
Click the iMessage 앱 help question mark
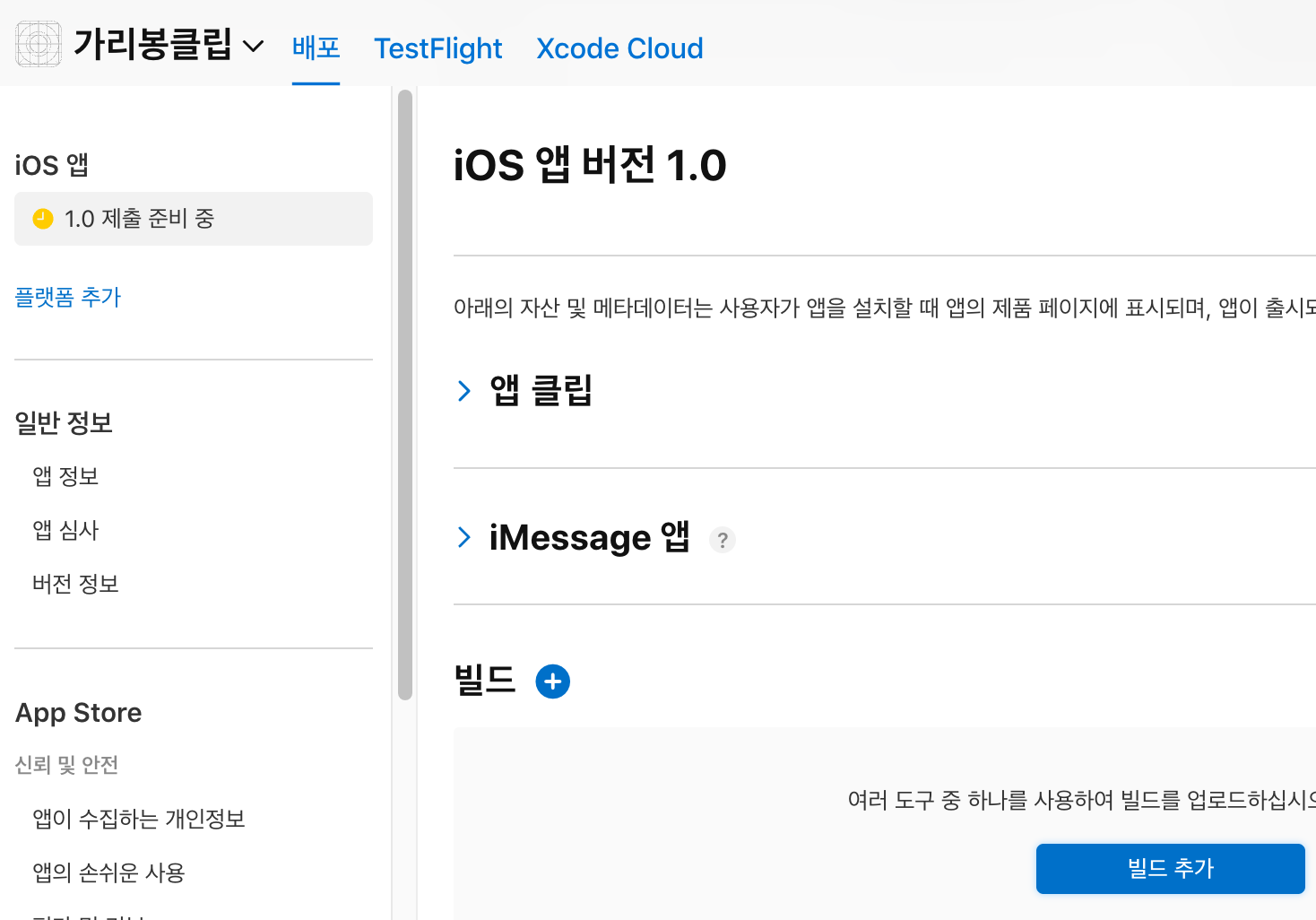[723, 540]
